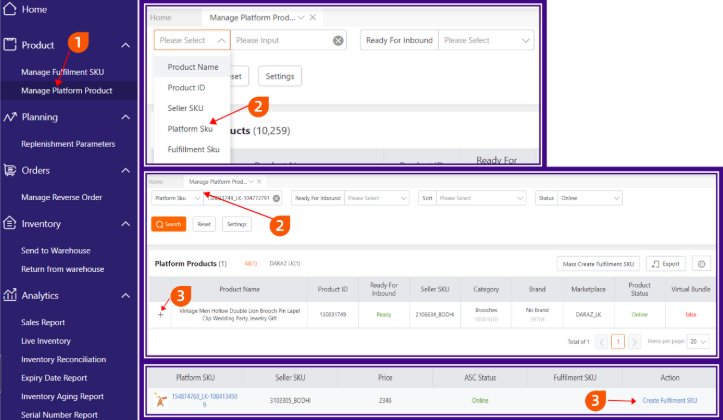Click the Export button
This screenshot has width=723, height=420.
[665, 264]
